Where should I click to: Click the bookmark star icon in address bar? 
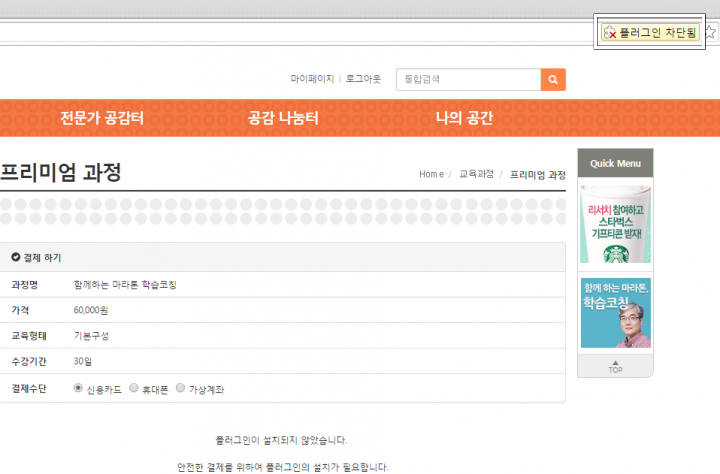711,32
